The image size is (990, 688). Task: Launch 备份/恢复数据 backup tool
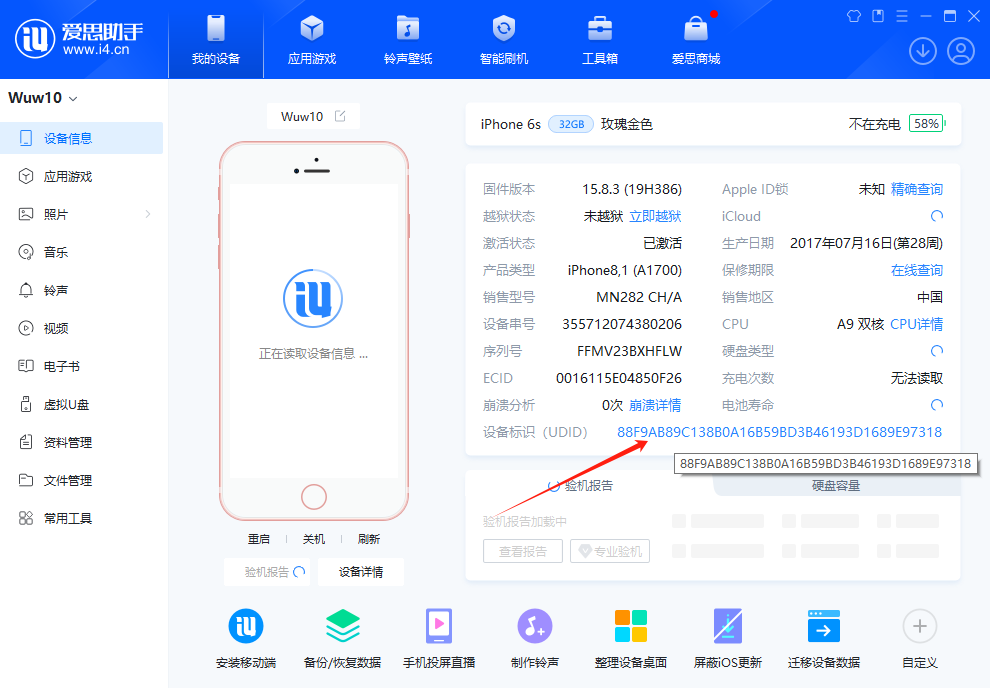(343, 636)
